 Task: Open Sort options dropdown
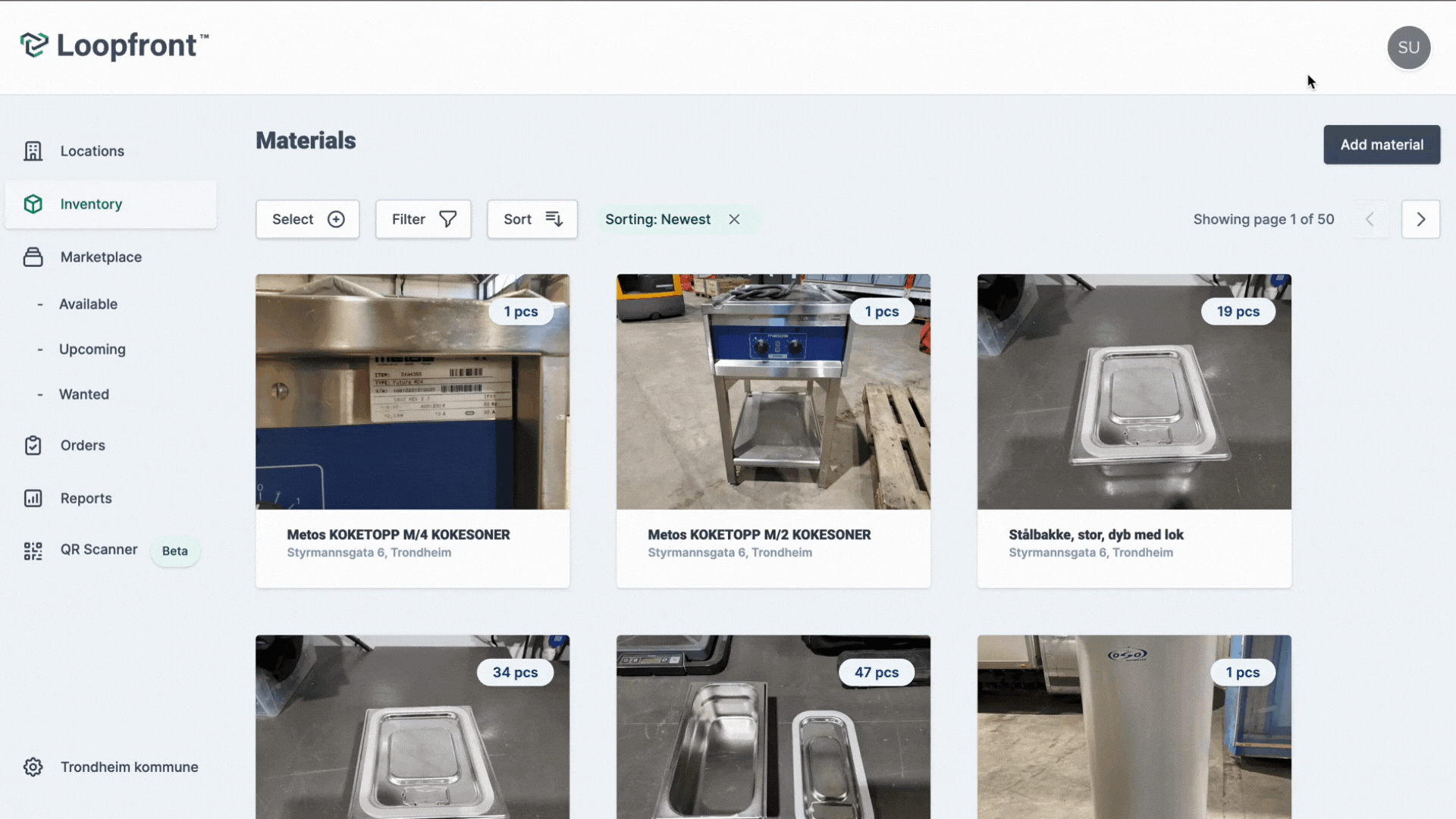(x=533, y=219)
